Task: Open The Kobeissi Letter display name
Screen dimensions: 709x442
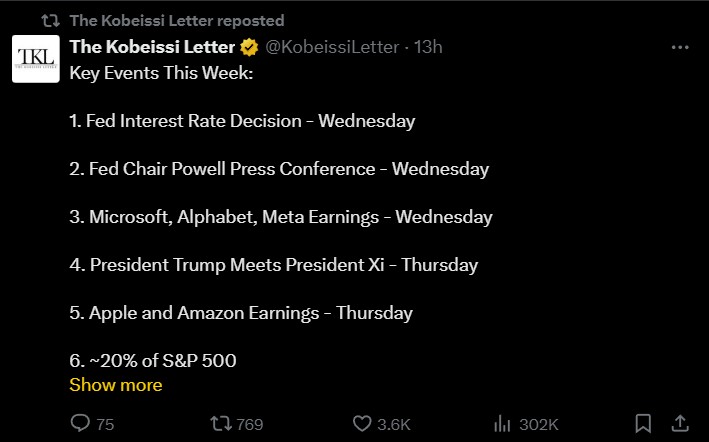Action: (152, 47)
